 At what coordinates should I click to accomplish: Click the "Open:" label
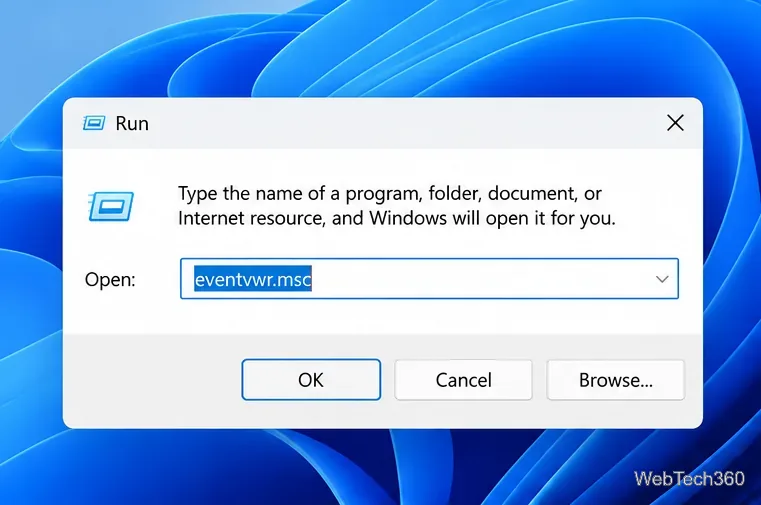[110, 280]
